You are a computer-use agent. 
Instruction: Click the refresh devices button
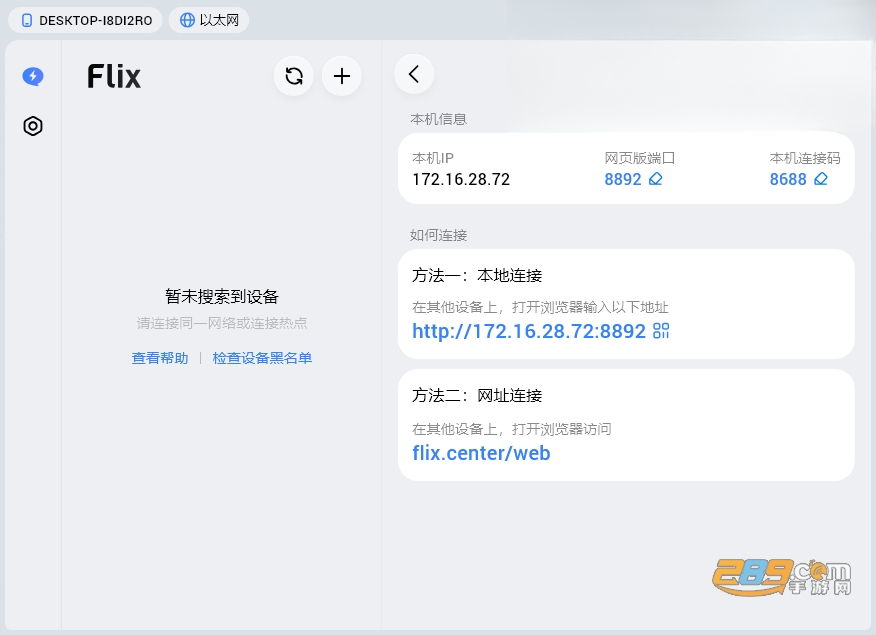coord(294,76)
